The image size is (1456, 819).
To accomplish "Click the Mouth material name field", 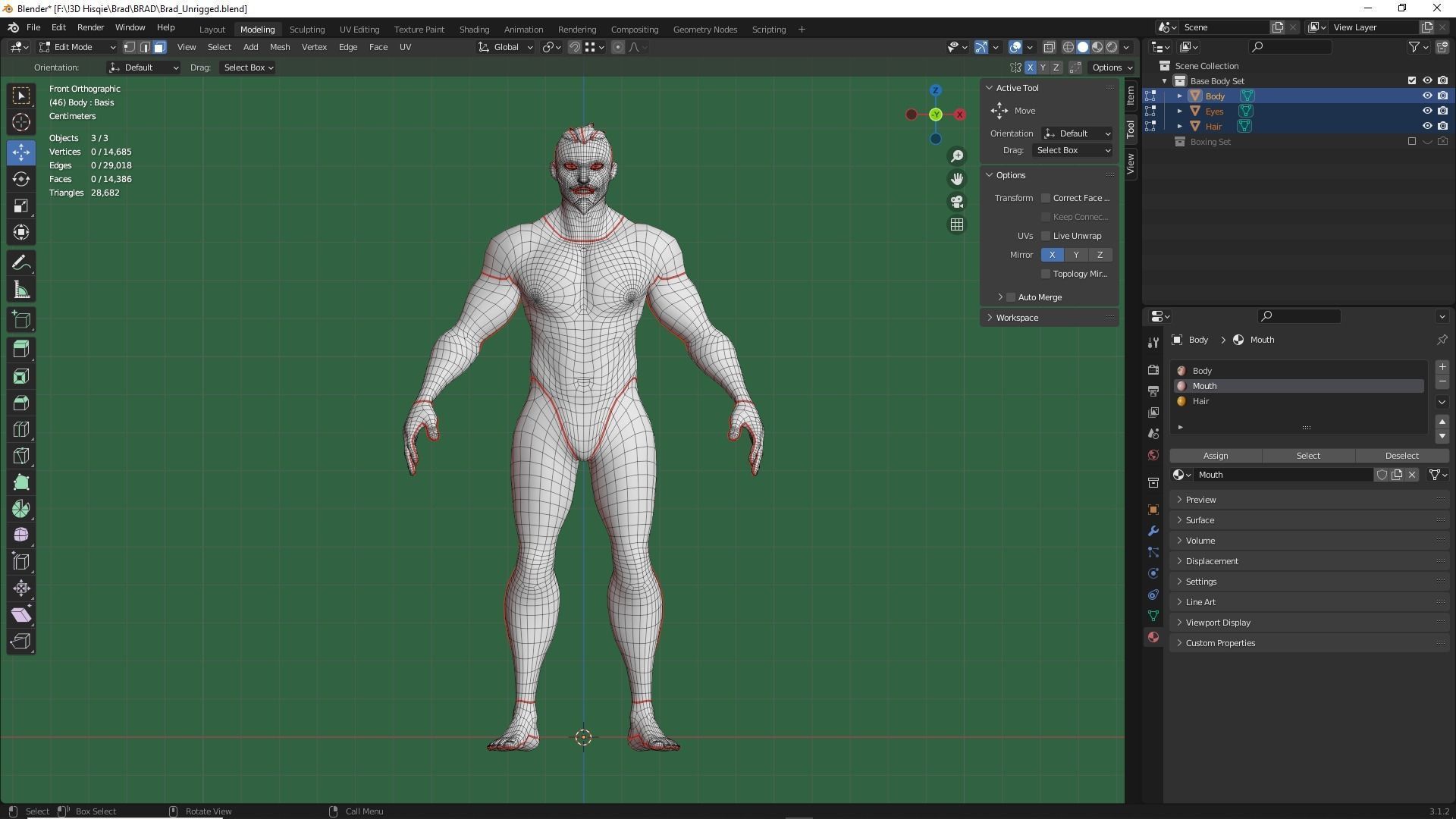I will (x=1282, y=475).
